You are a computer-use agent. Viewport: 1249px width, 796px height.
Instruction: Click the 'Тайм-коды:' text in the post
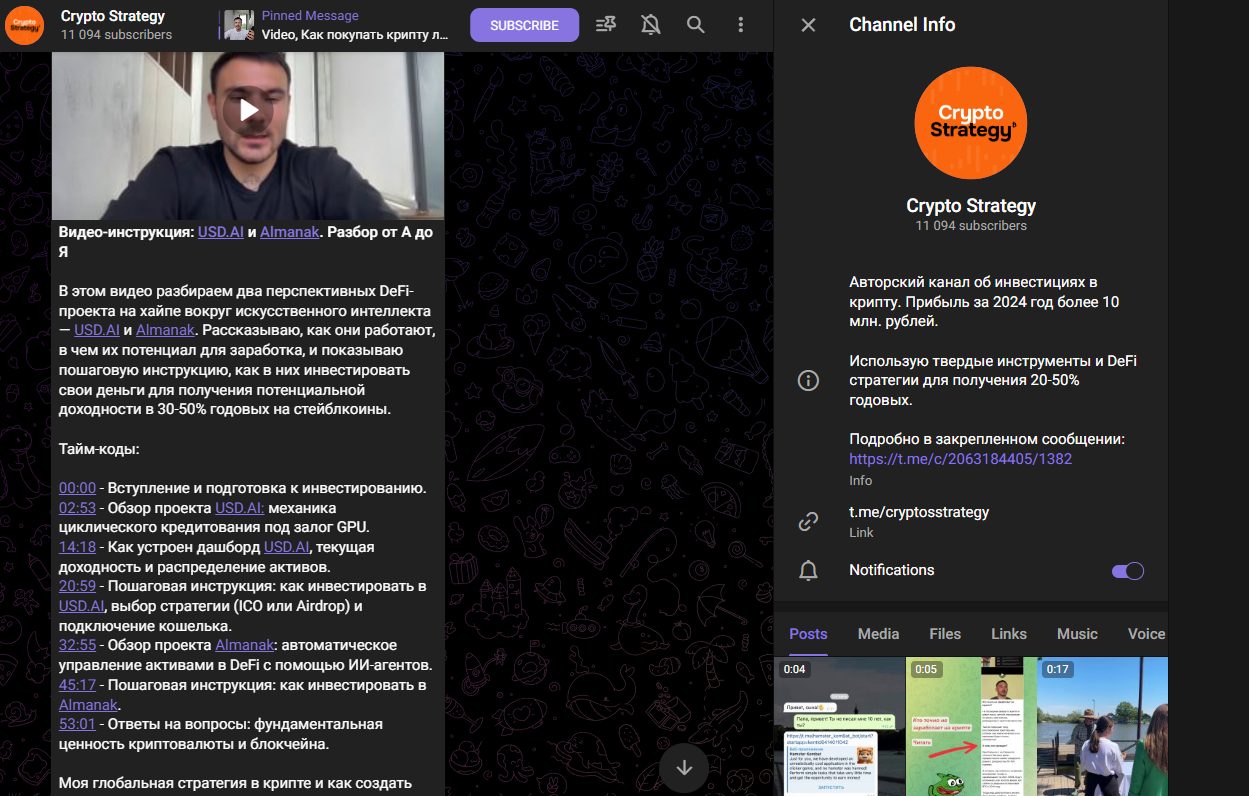[99, 449]
